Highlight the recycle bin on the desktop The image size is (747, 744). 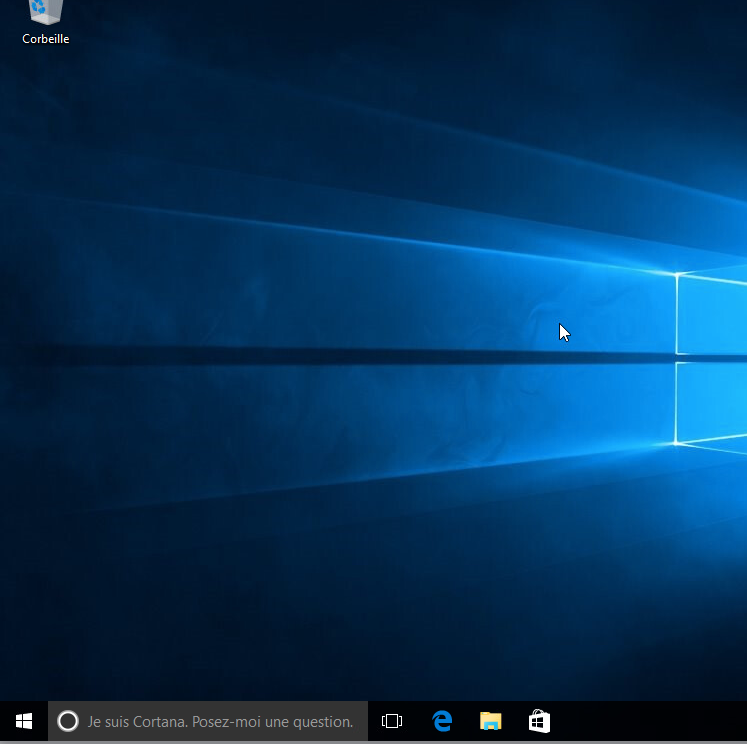click(x=45, y=14)
